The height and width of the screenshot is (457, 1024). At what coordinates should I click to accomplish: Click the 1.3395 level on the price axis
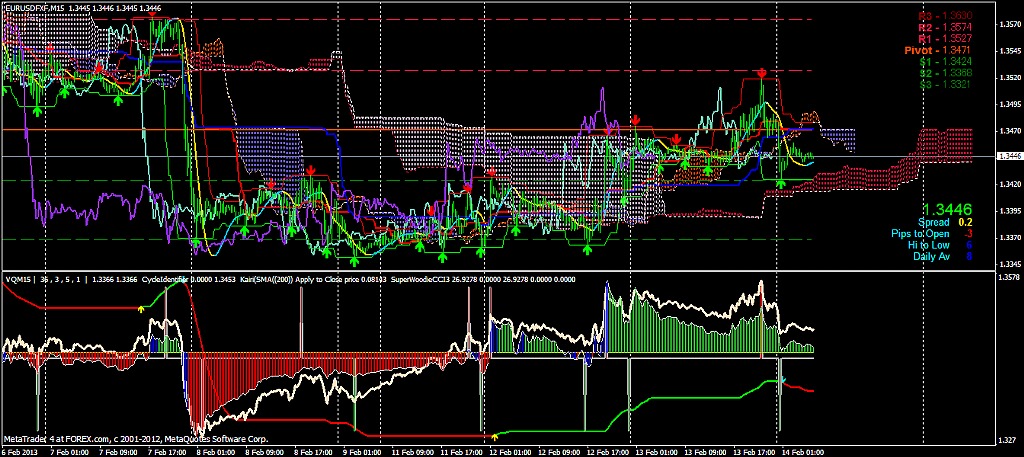pos(1008,212)
